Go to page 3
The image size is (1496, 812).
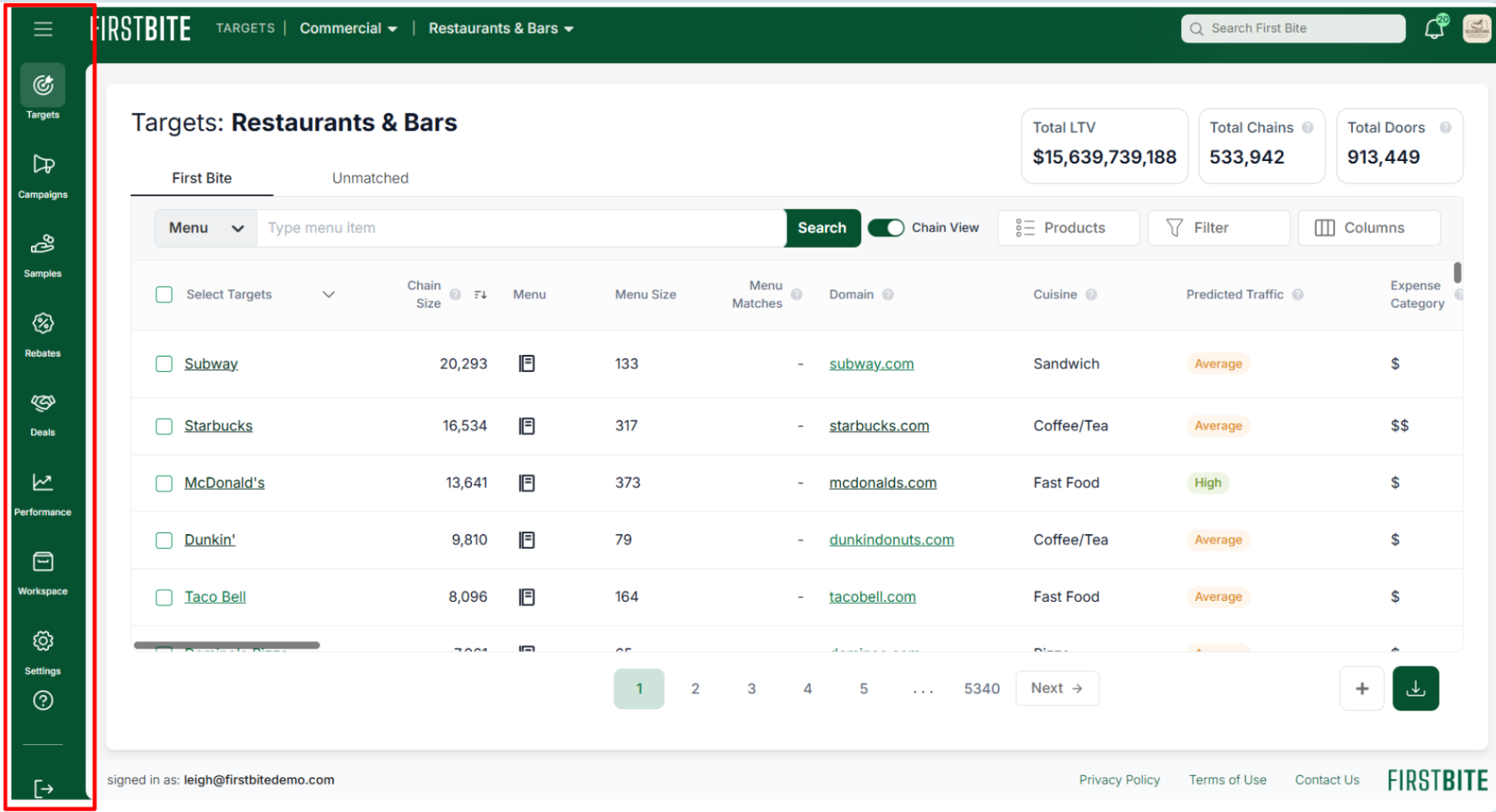pyautogui.click(x=752, y=689)
